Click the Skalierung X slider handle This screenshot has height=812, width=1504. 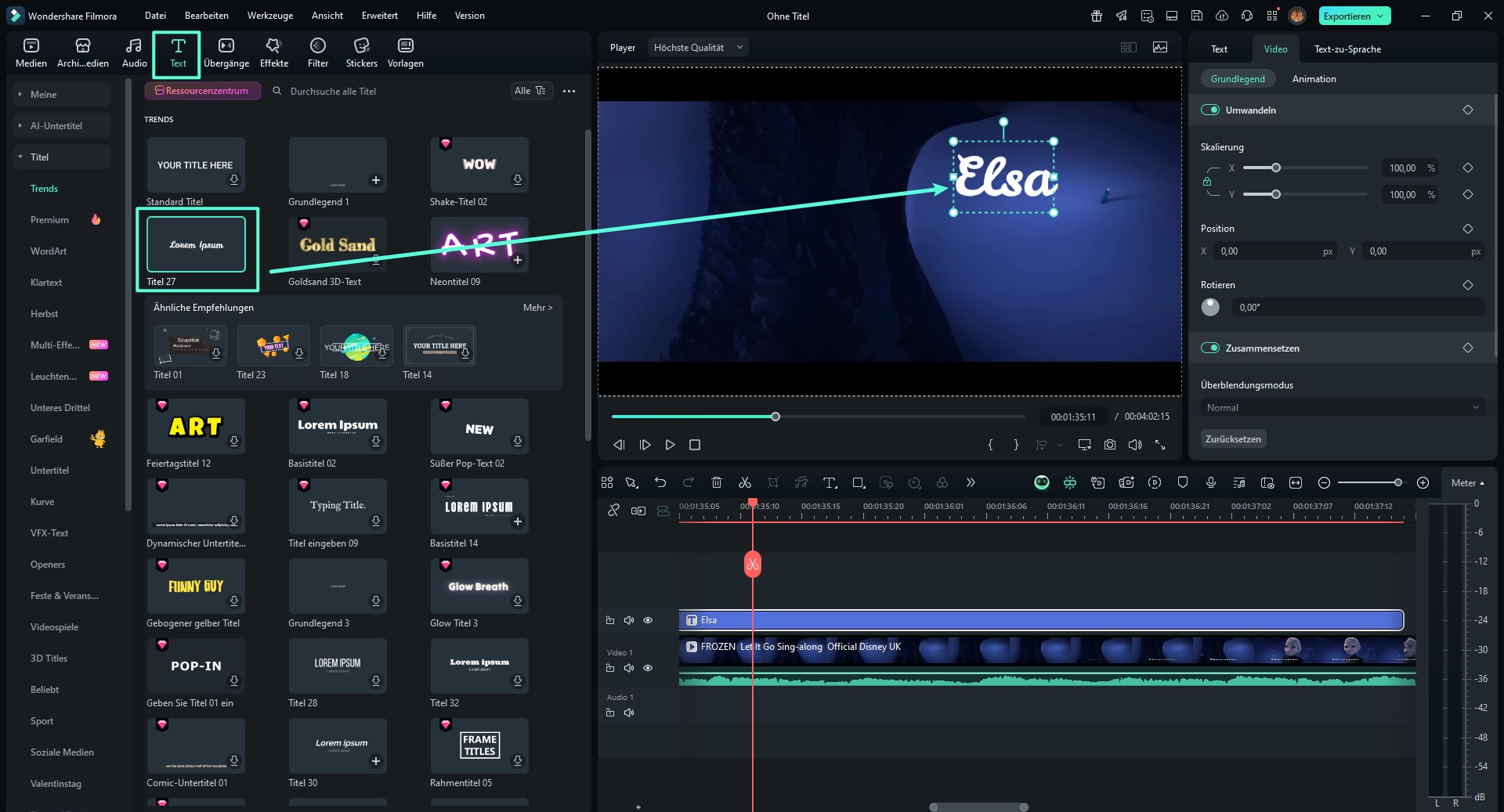[1275, 168]
